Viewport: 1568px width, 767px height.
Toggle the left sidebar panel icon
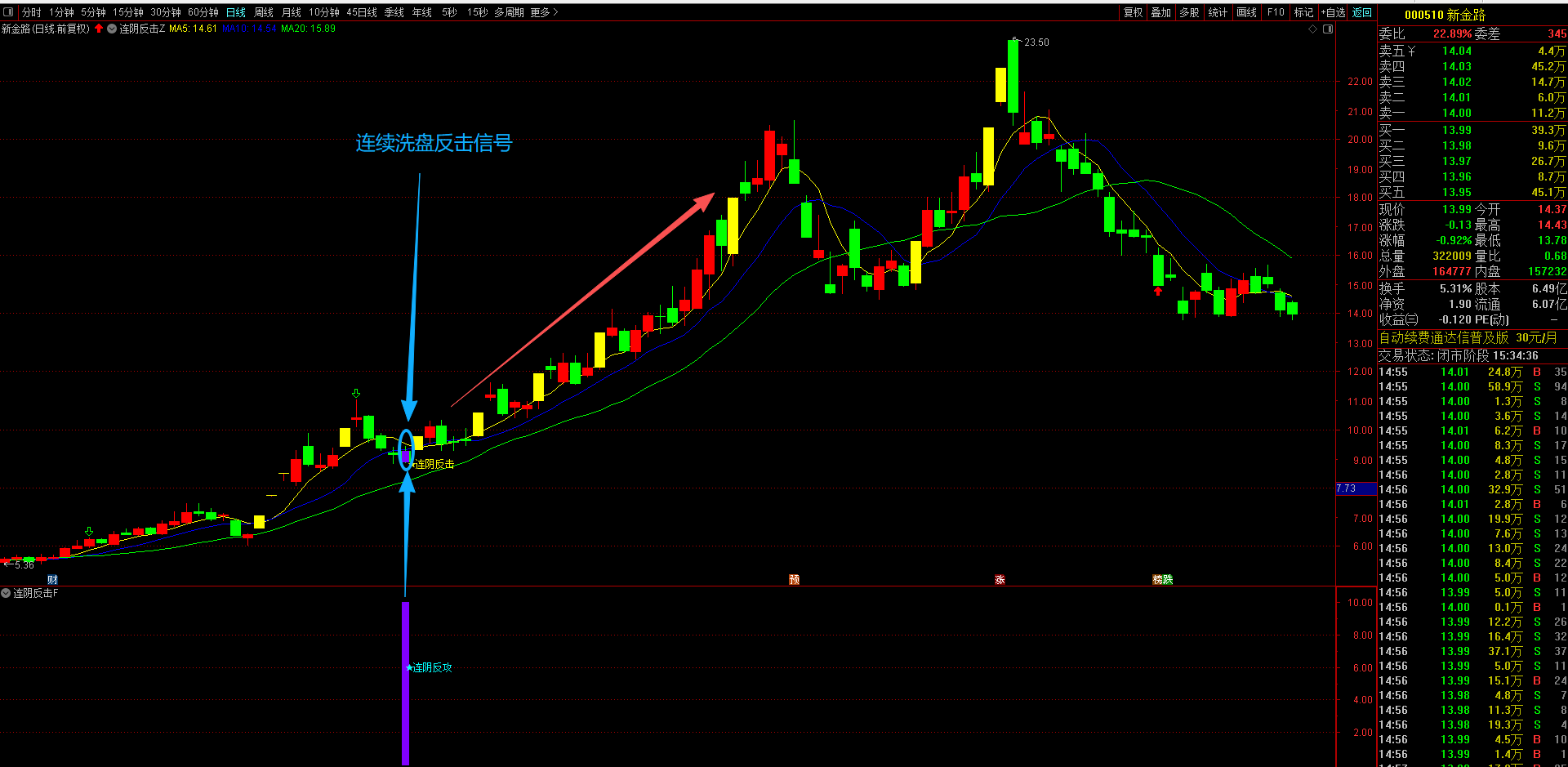[x=9, y=12]
